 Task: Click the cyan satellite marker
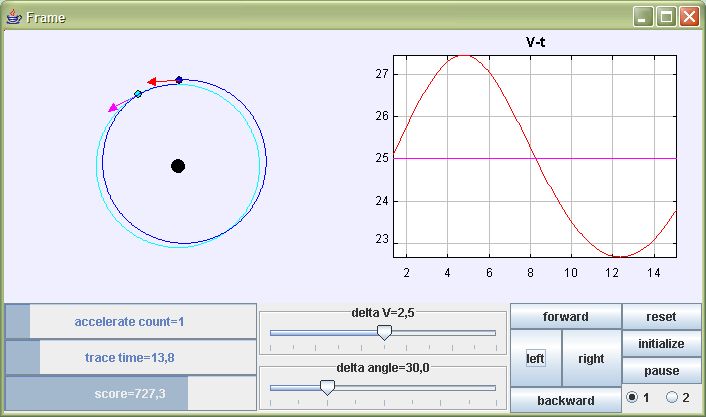138,94
